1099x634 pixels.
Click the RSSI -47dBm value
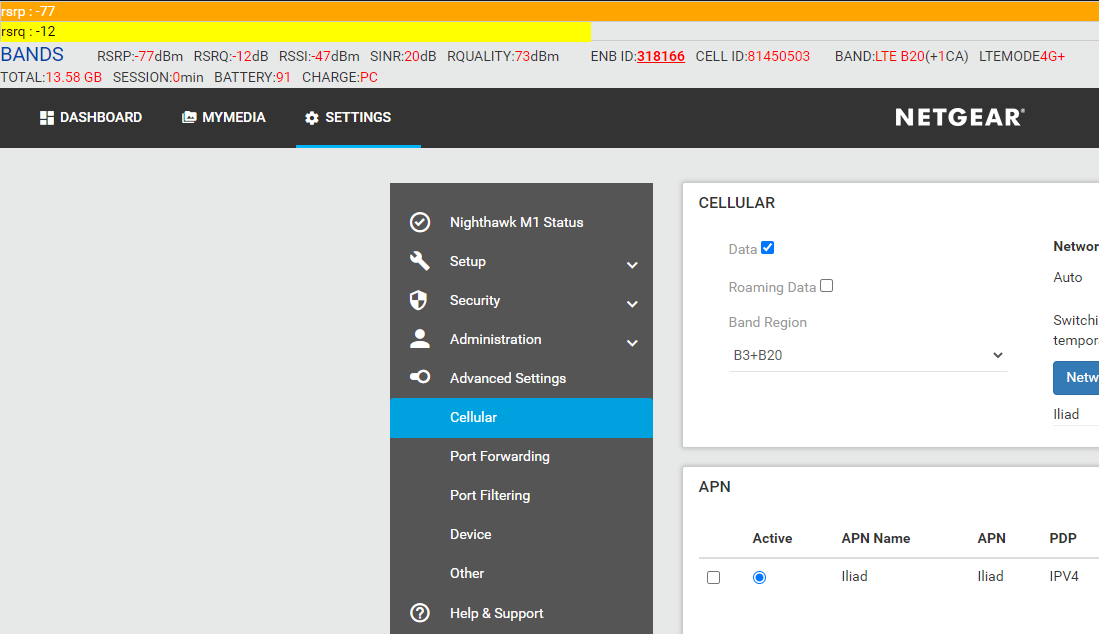(336, 56)
